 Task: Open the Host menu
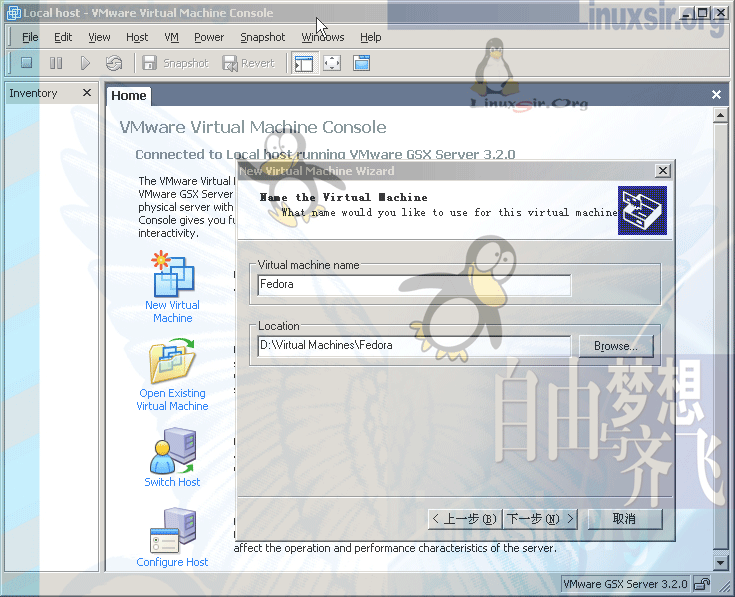[x=137, y=37]
